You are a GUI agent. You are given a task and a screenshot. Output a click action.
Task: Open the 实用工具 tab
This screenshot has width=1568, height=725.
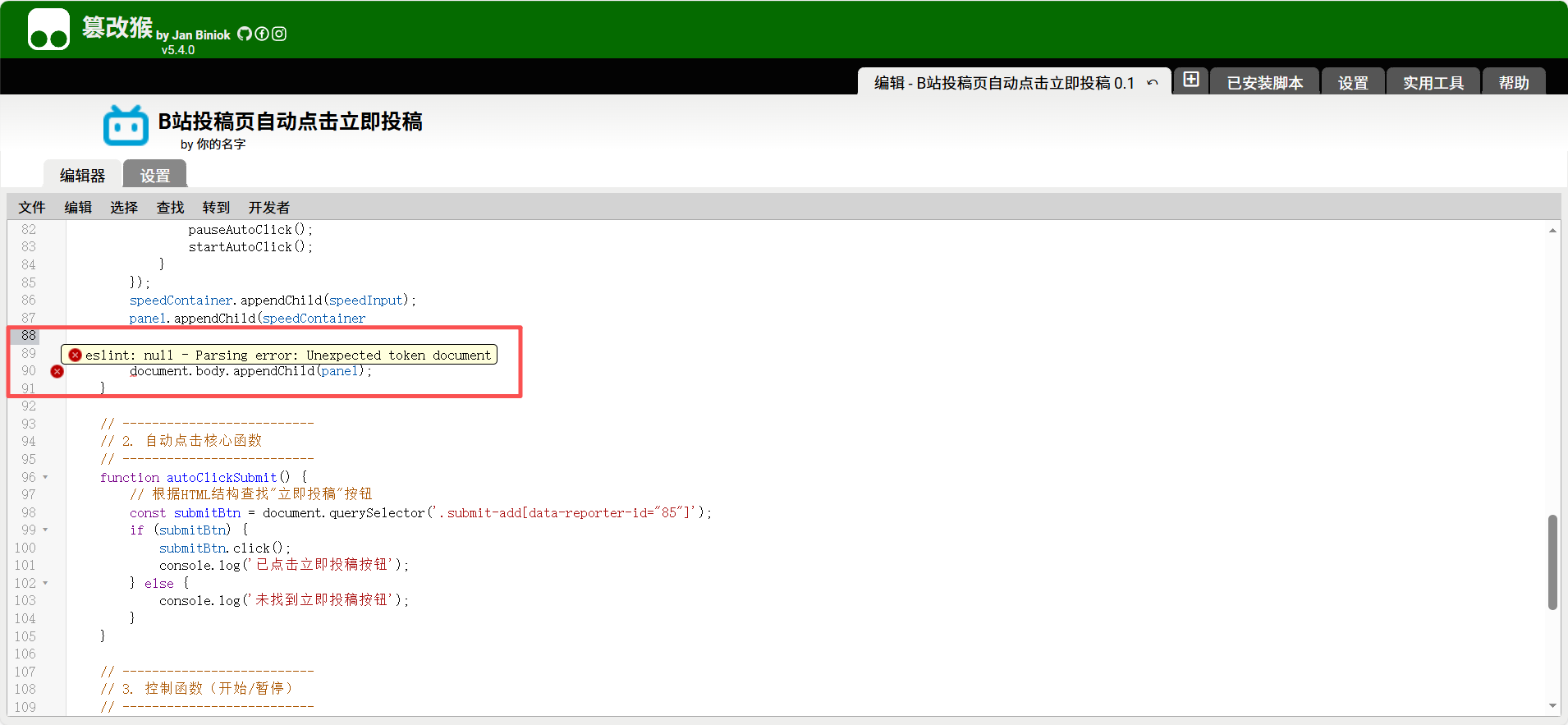(1433, 83)
